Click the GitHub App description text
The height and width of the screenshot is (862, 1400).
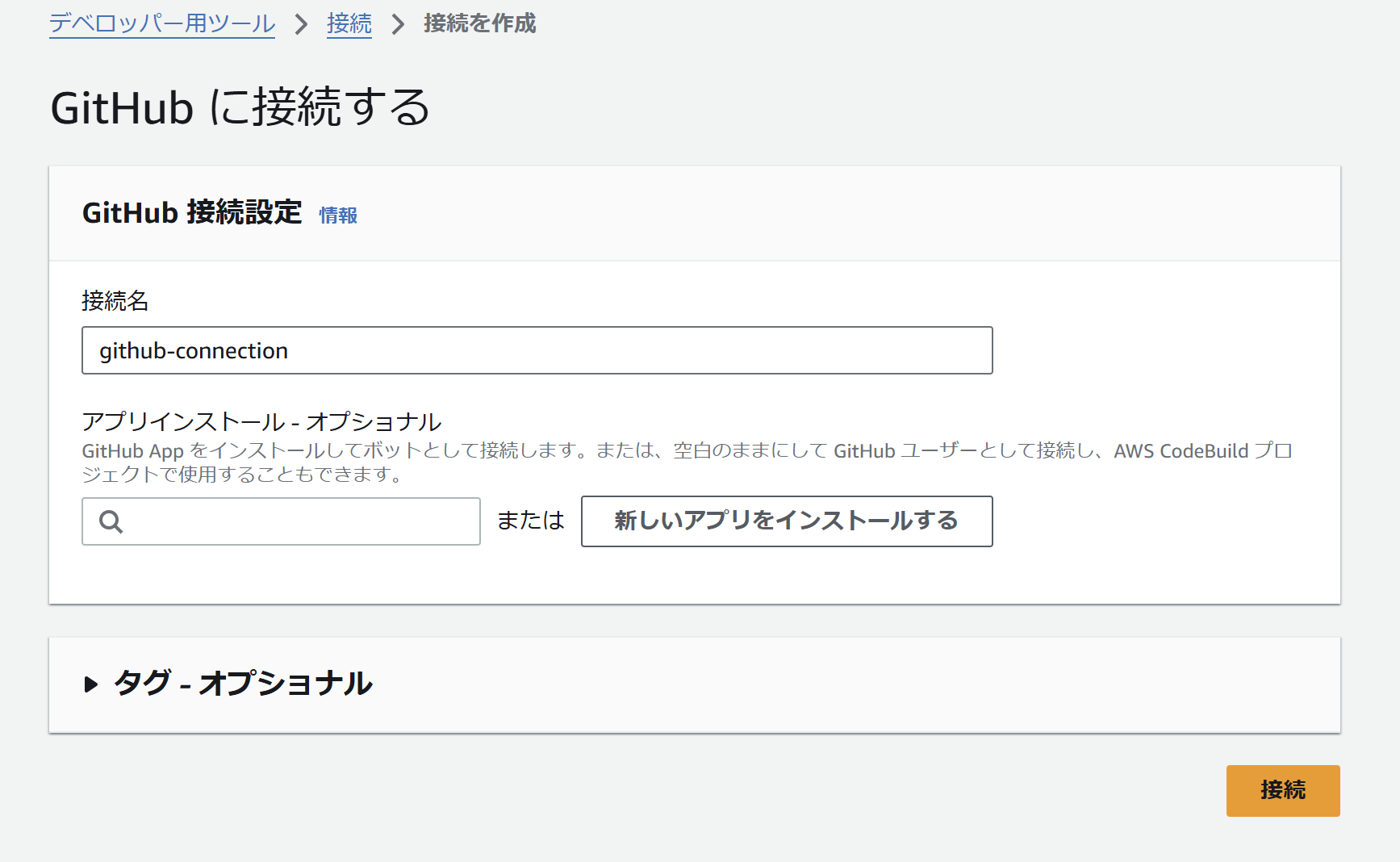coord(687,462)
